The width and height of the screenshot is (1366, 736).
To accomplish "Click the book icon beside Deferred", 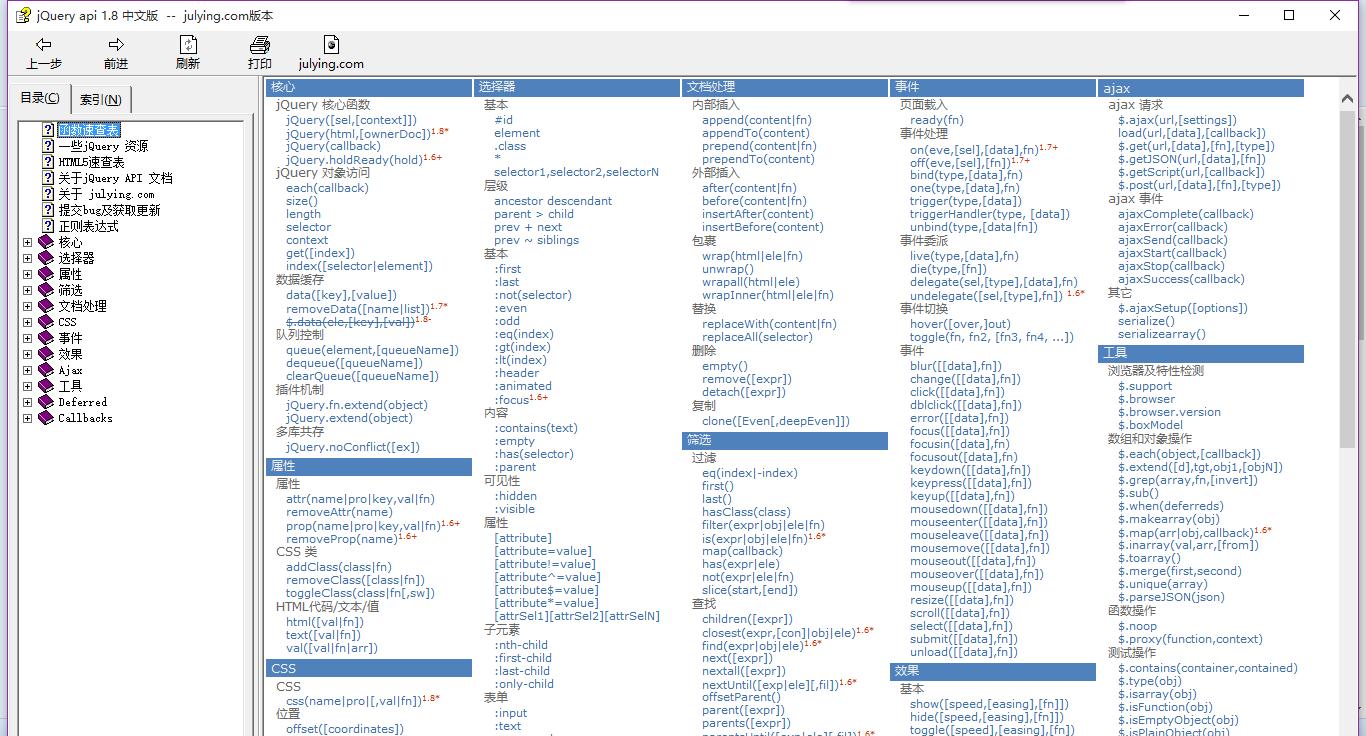I will pyautogui.click(x=46, y=402).
